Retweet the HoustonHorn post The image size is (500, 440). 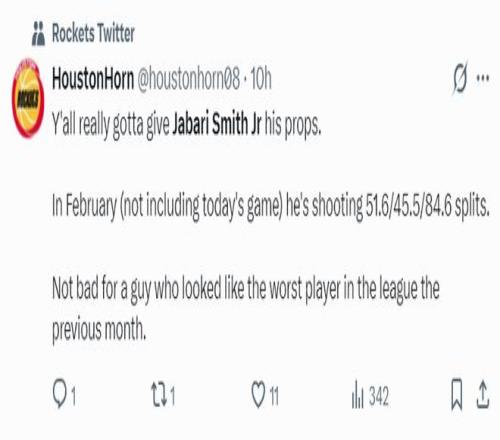point(159,395)
